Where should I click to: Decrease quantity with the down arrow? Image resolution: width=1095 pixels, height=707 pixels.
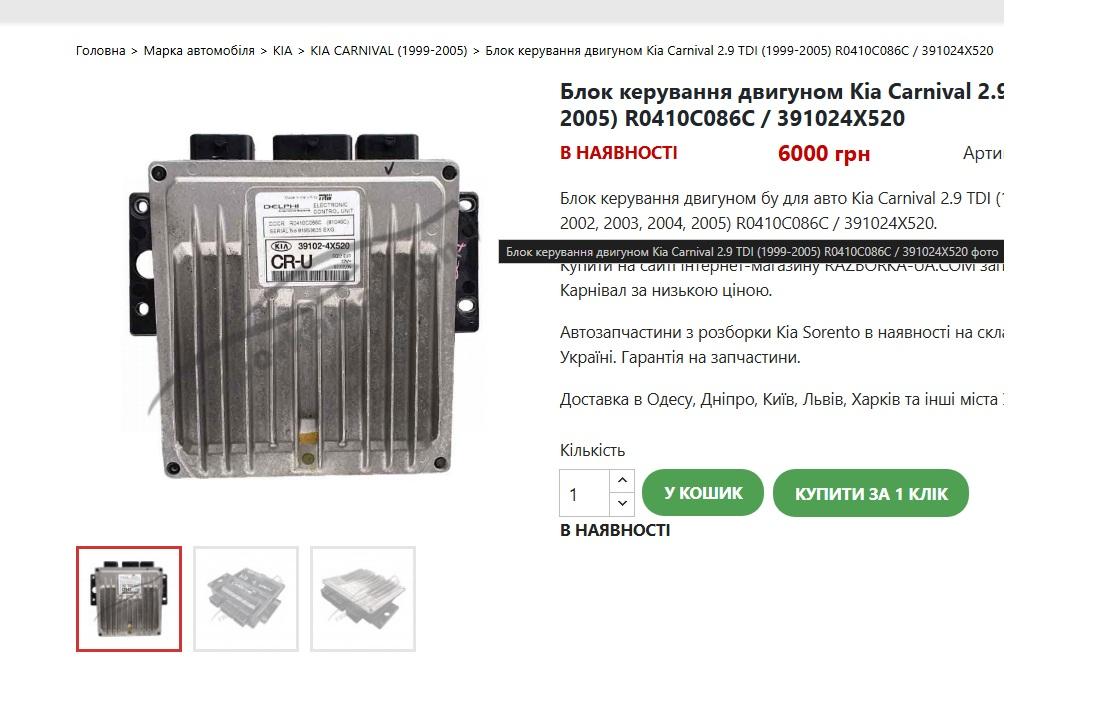pos(622,504)
